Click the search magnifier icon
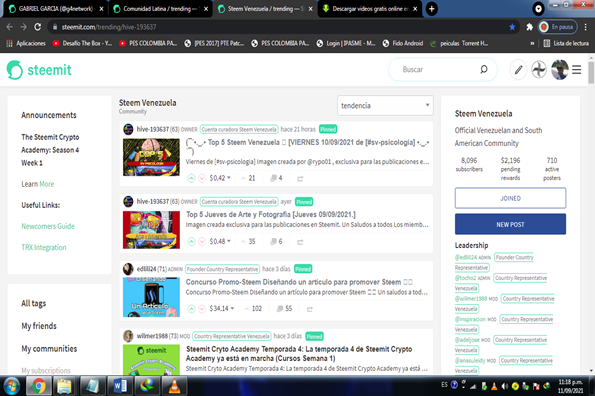The height and width of the screenshot is (396, 595). pyautogui.click(x=483, y=69)
